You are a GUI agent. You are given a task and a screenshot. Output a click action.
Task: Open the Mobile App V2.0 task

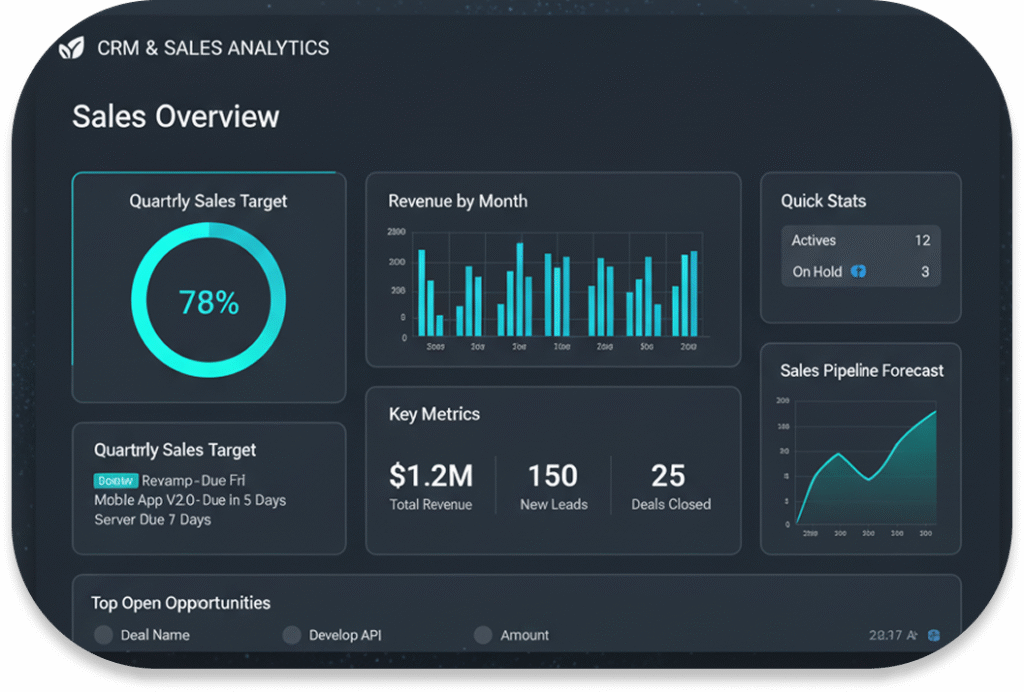(x=190, y=500)
